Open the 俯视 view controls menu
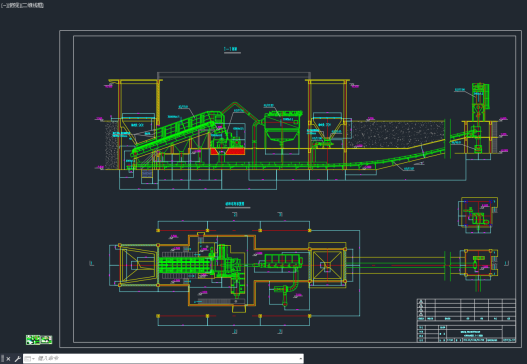Viewport: 527px width, 364px height. click(x=13, y=5)
